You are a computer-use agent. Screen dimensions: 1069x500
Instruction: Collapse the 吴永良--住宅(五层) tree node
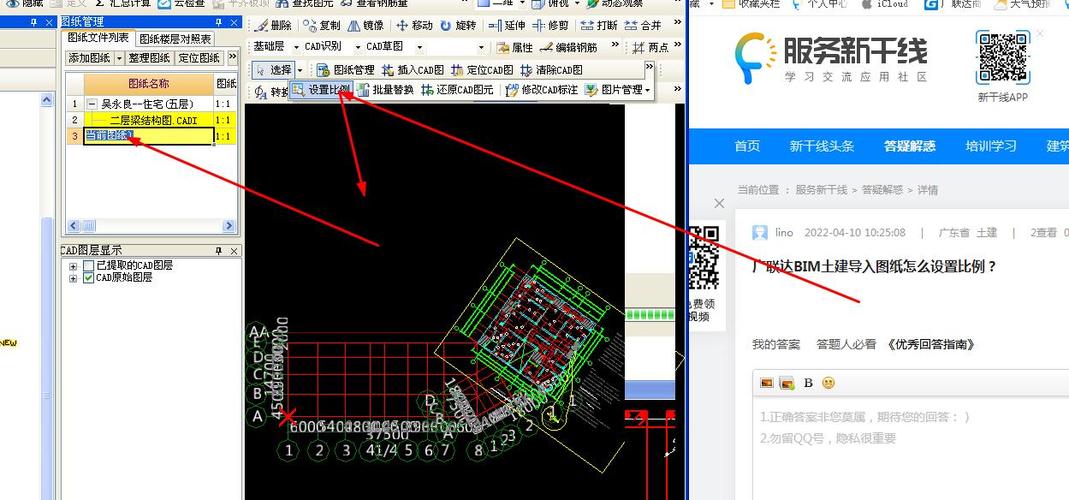tap(91, 104)
